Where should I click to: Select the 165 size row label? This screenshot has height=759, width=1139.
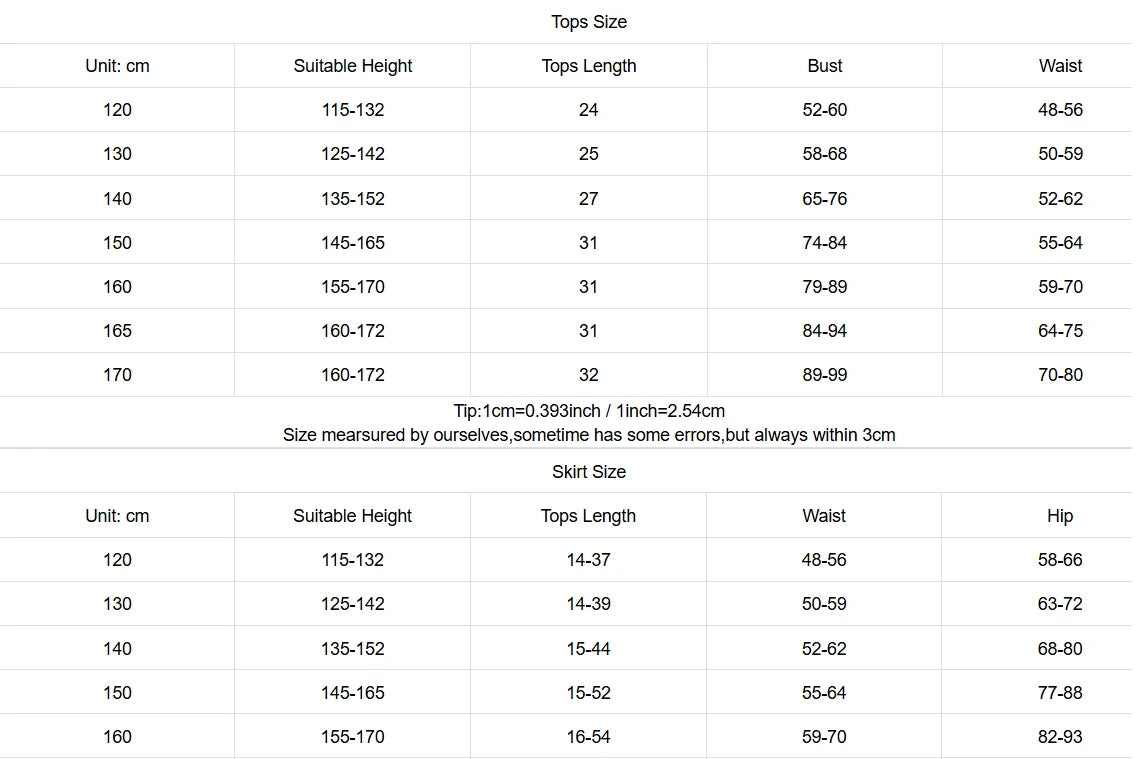point(117,331)
